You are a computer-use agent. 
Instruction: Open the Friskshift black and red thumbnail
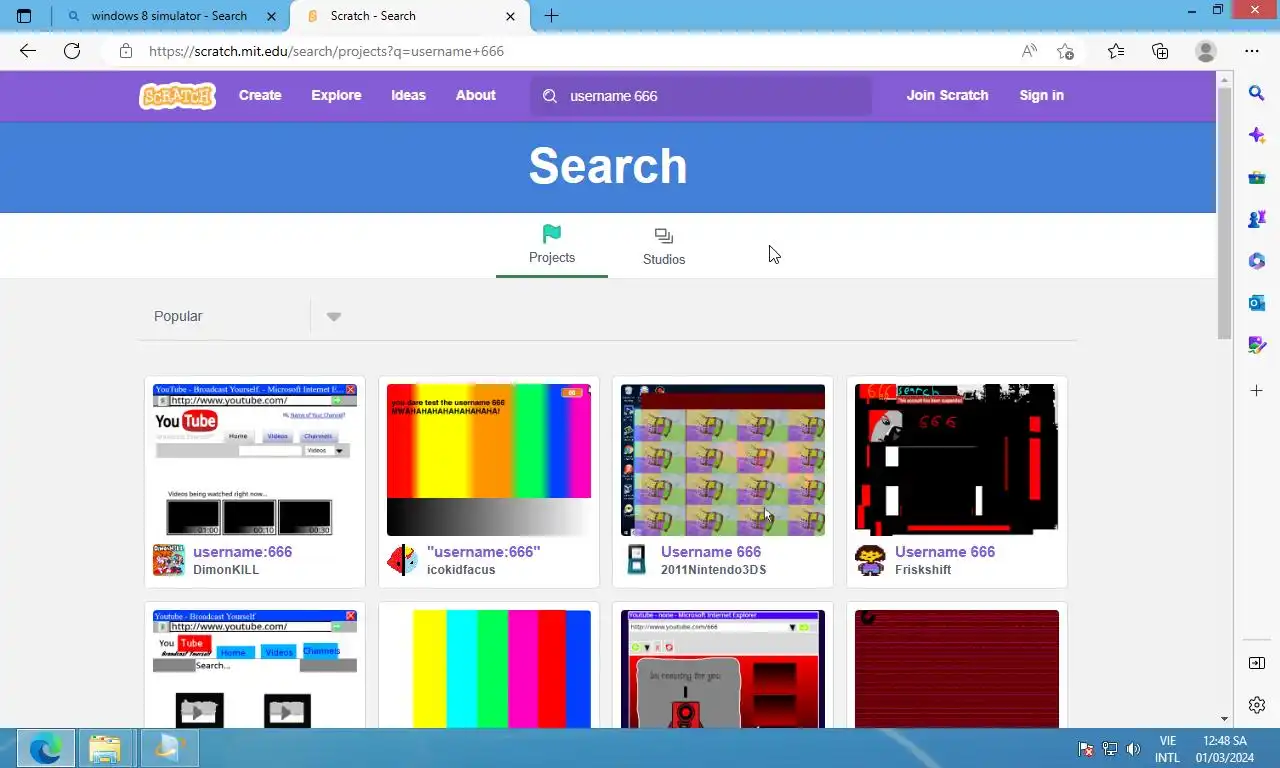click(957, 460)
